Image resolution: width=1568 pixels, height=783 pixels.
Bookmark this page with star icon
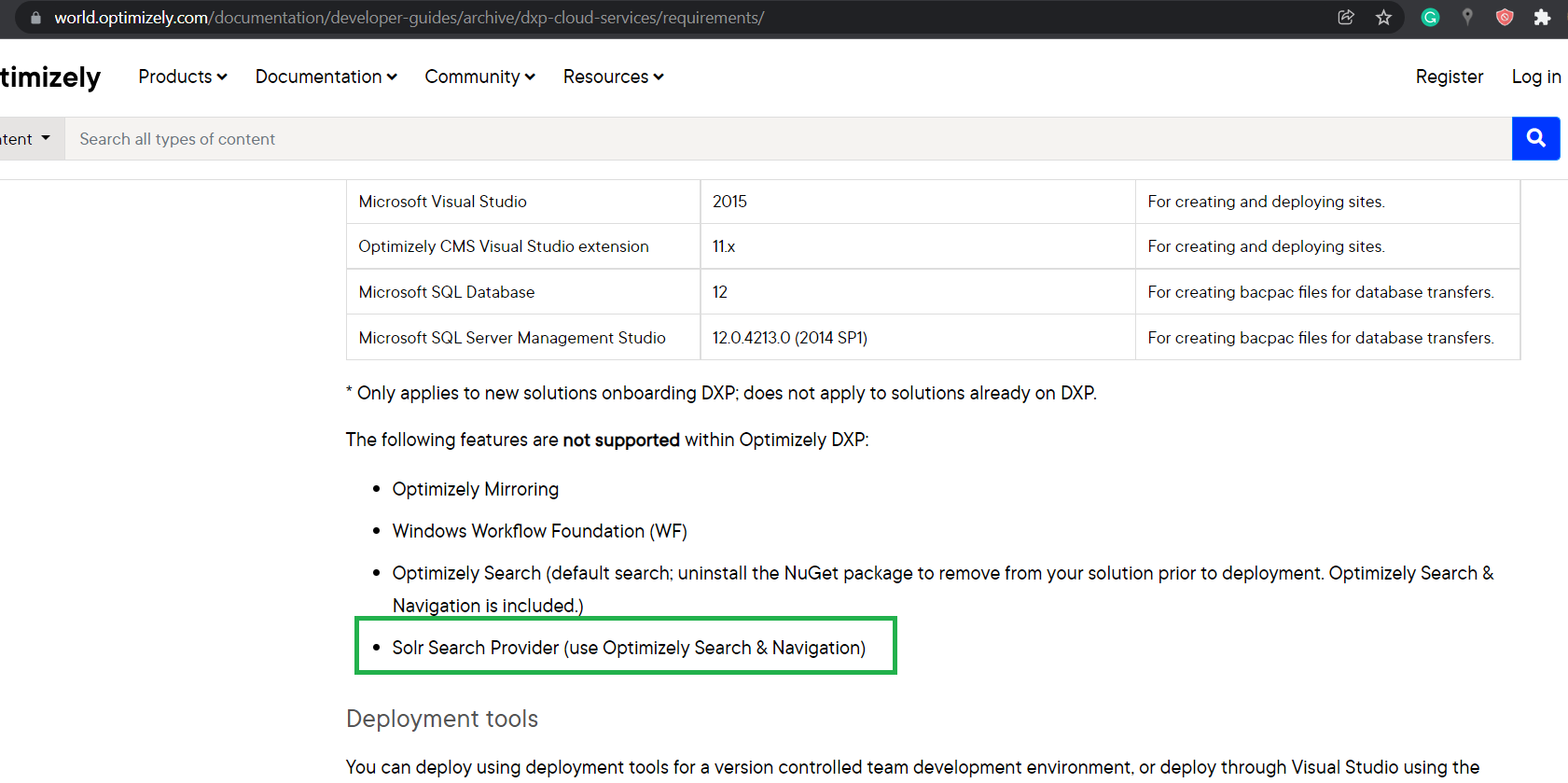click(x=1383, y=17)
